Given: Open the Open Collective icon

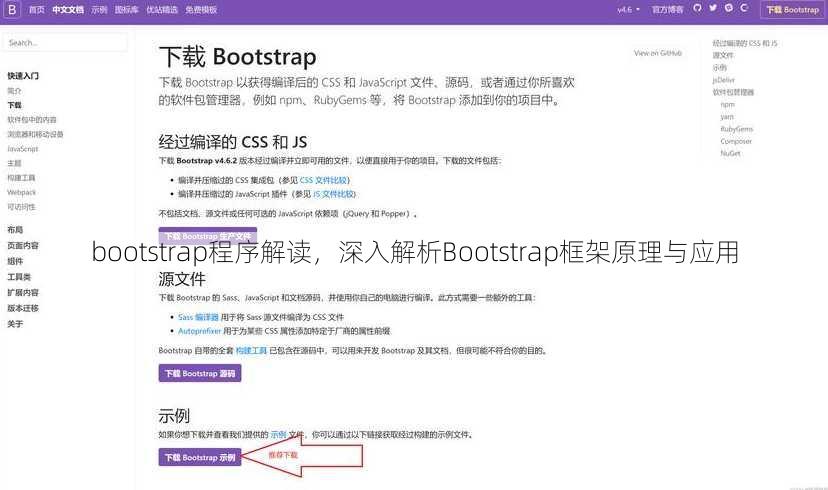Looking at the screenshot, I should pyautogui.click(x=744, y=8).
